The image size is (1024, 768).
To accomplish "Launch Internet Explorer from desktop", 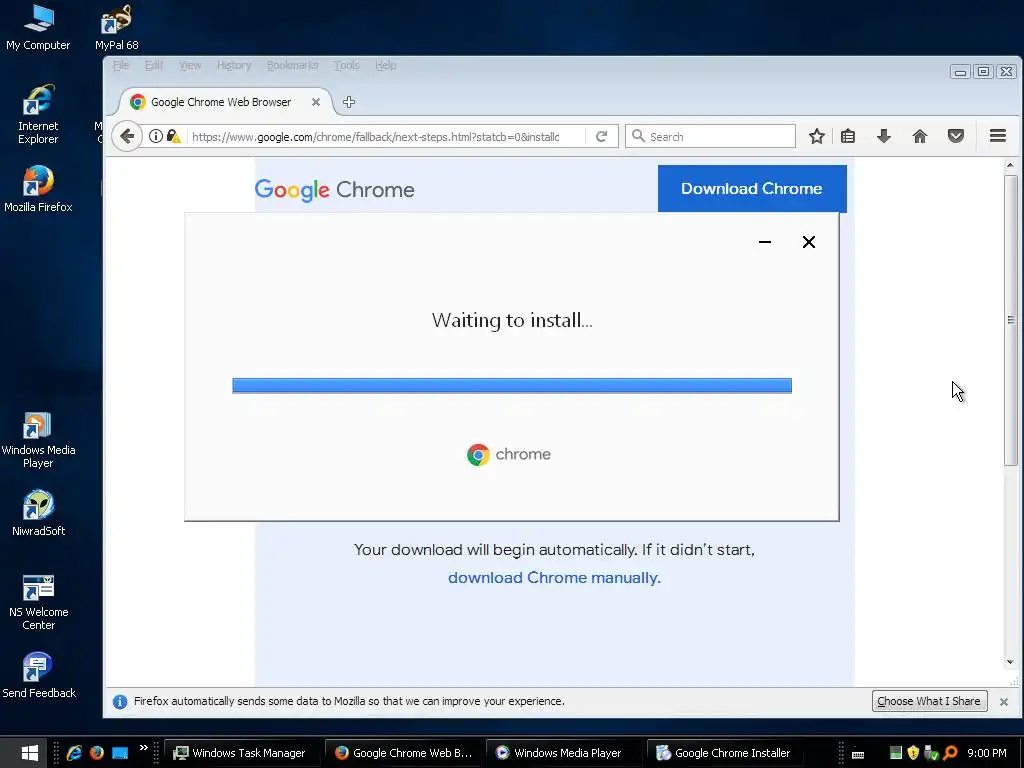I will (x=38, y=114).
